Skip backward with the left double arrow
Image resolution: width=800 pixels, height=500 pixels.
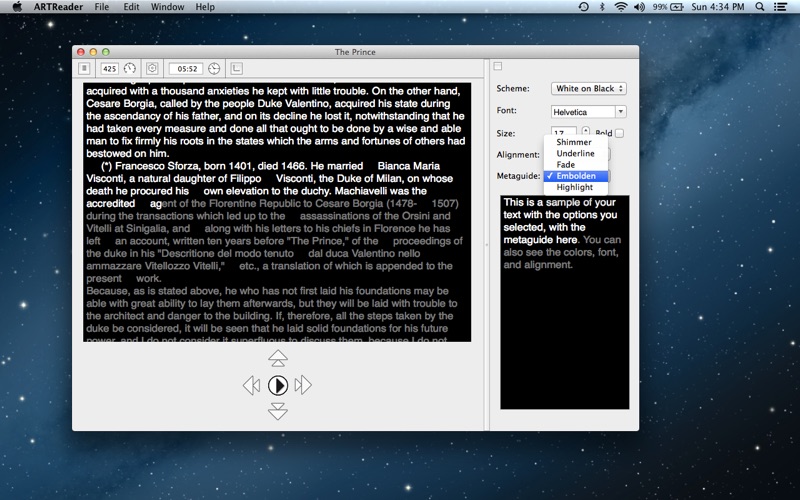(252, 385)
